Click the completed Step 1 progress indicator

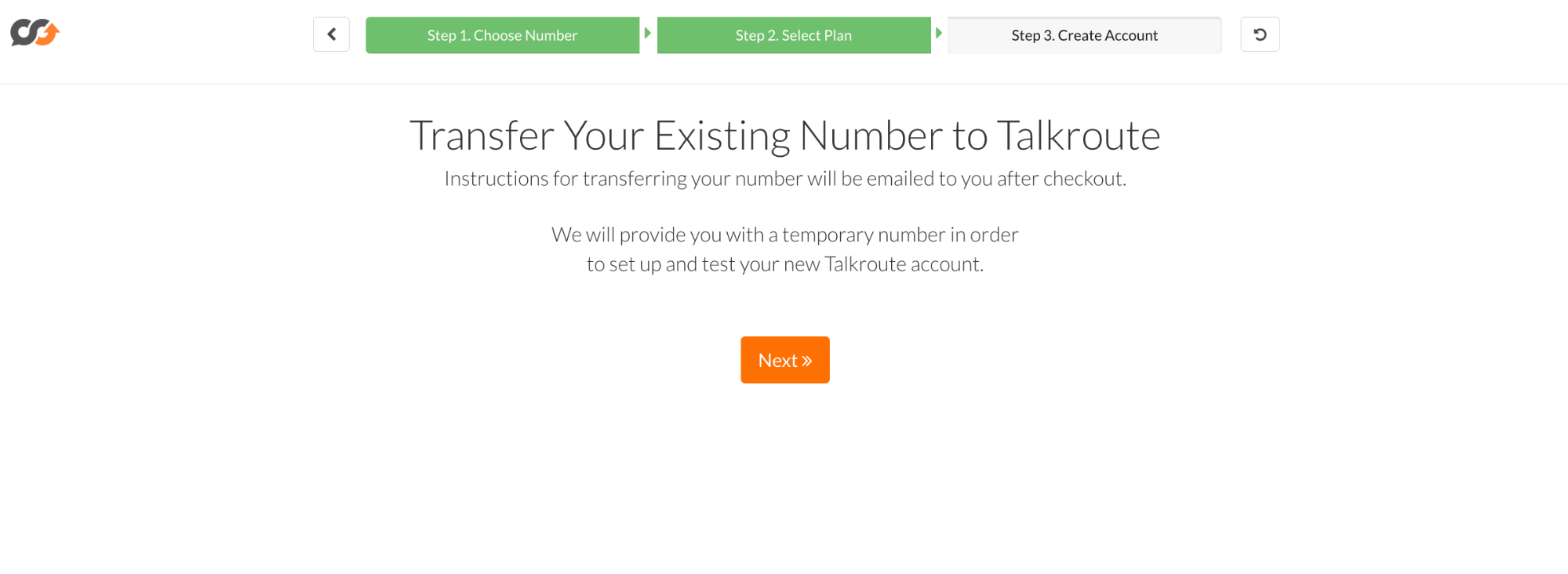coord(502,35)
